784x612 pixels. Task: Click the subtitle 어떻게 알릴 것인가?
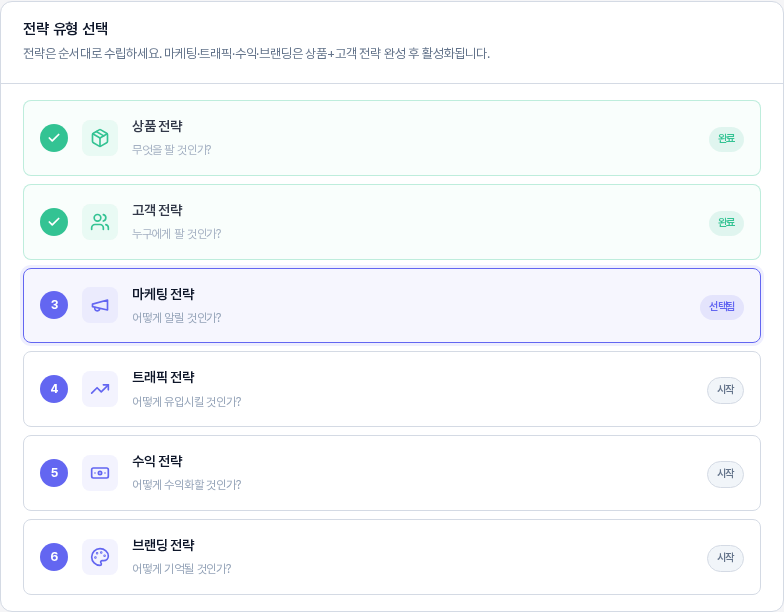tap(176, 318)
